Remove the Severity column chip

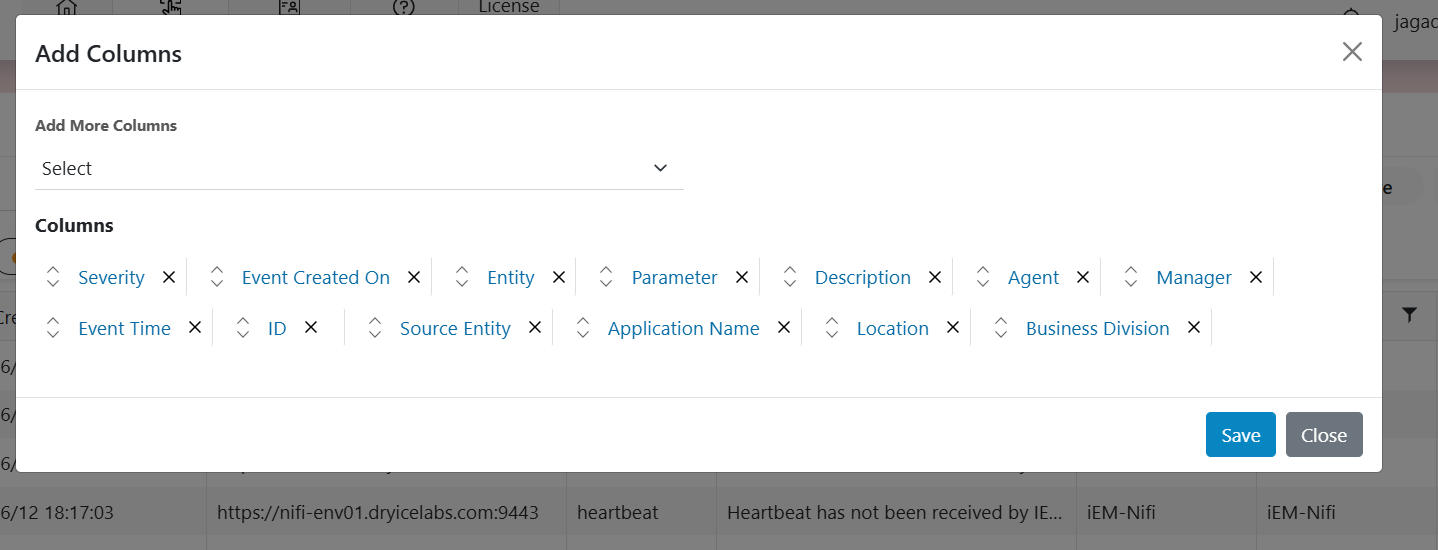point(169,277)
